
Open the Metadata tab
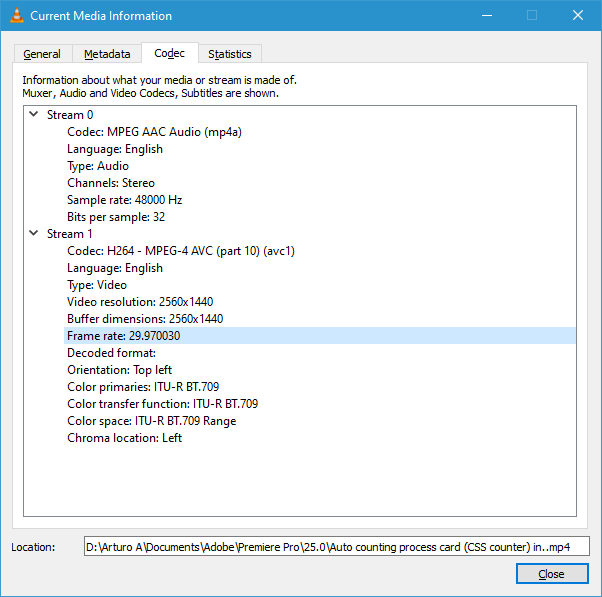coord(107,54)
